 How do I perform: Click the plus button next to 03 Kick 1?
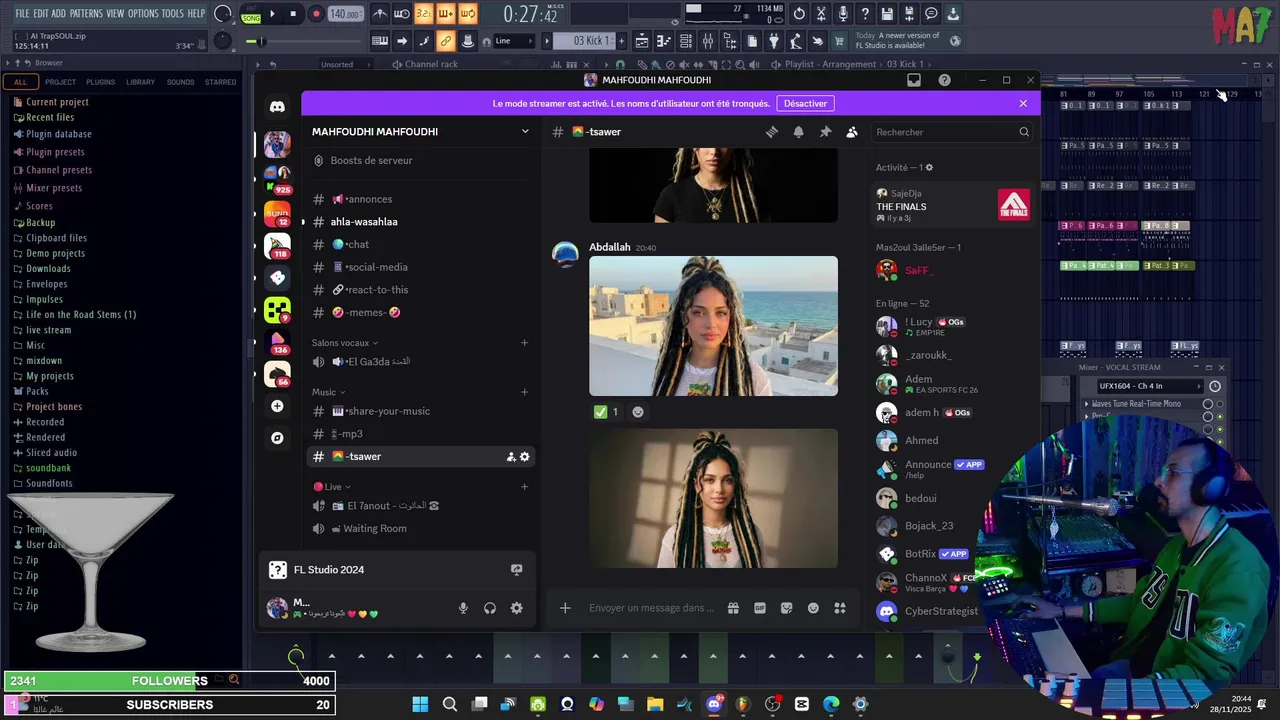(621, 41)
